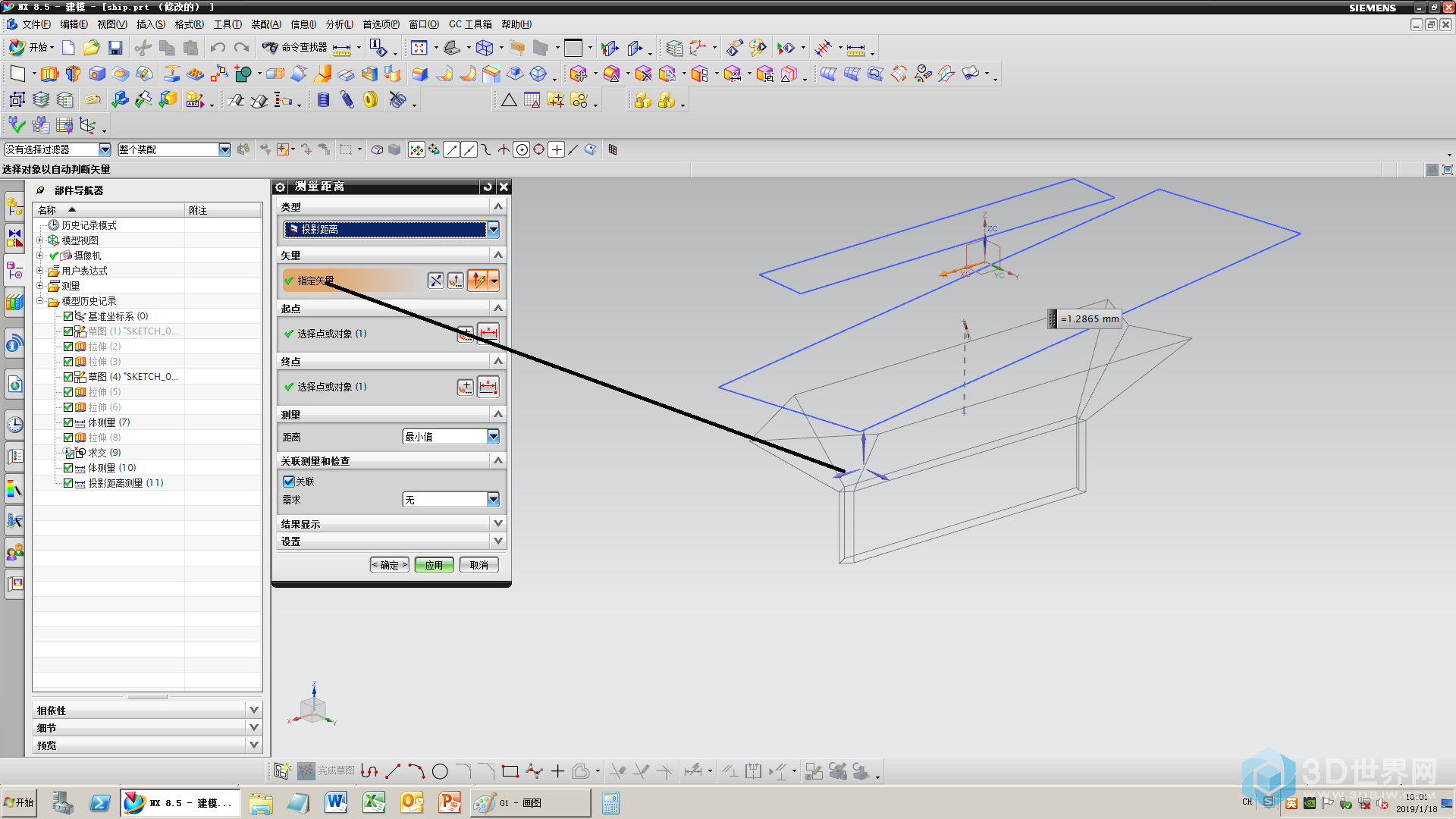The width and height of the screenshot is (1456, 819).
Task: Click the Cut scissors icon
Action: pos(143,49)
